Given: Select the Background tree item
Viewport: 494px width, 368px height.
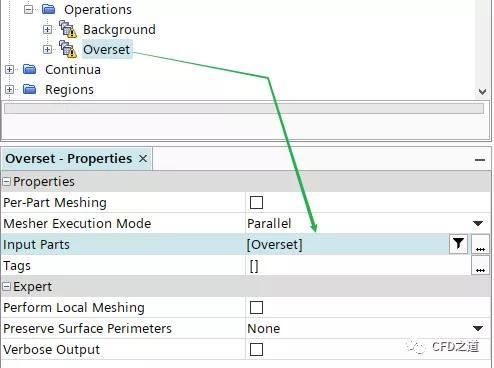Looking at the screenshot, I should [x=119, y=29].
